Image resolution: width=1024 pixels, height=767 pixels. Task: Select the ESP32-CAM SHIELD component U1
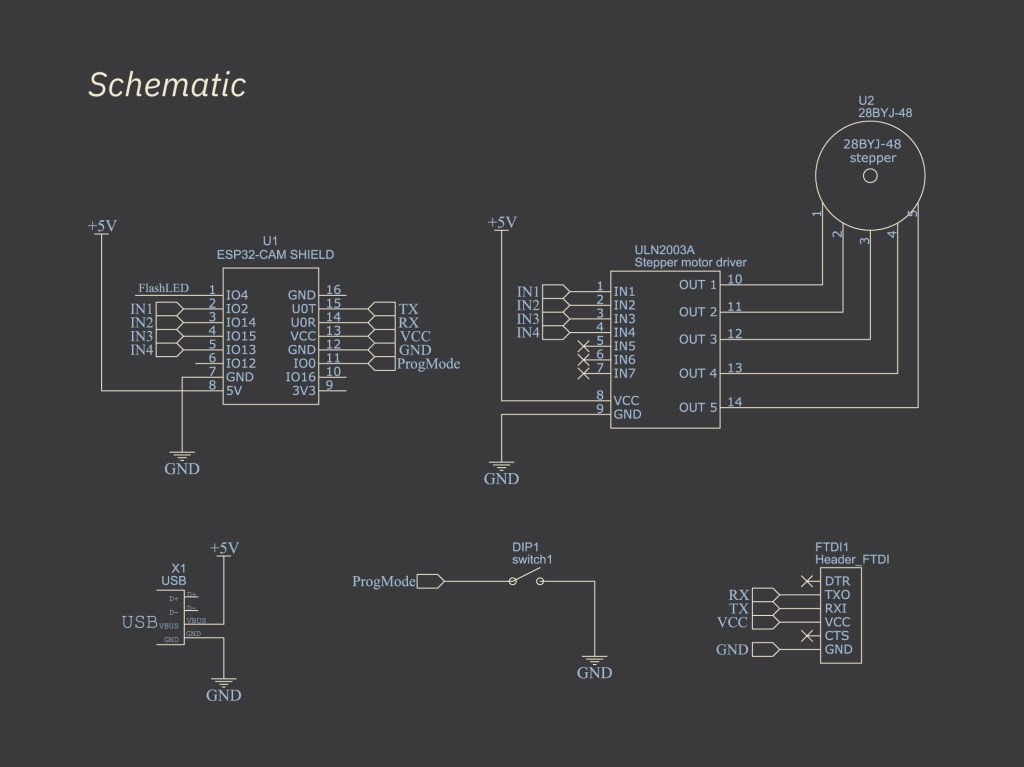(x=270, y=335)
